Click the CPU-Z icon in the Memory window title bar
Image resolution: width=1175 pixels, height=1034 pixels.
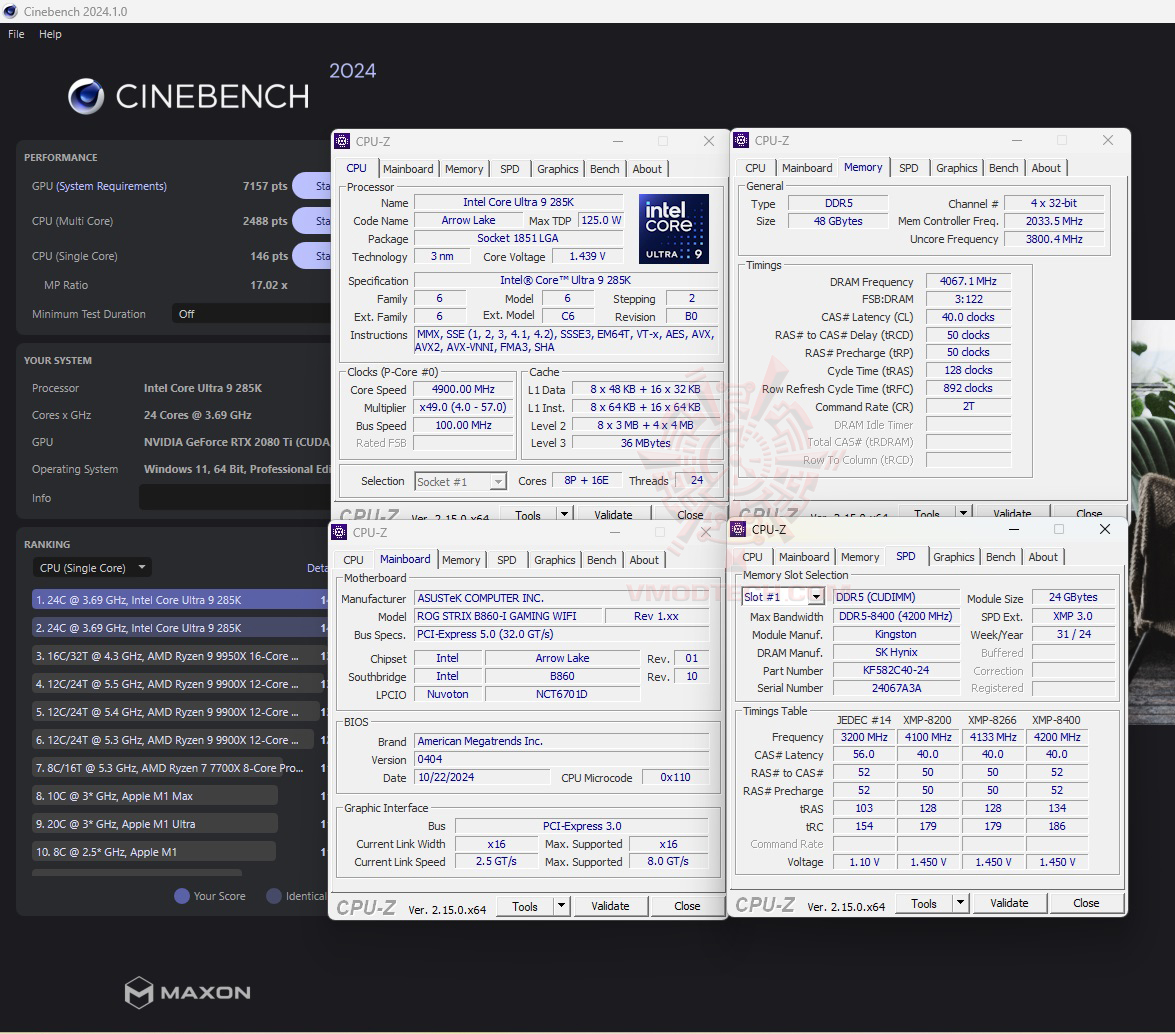click(742, 141)
